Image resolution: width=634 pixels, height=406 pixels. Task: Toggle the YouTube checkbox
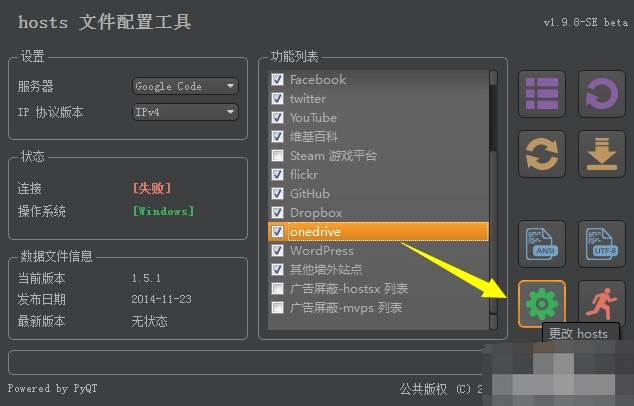277,117
